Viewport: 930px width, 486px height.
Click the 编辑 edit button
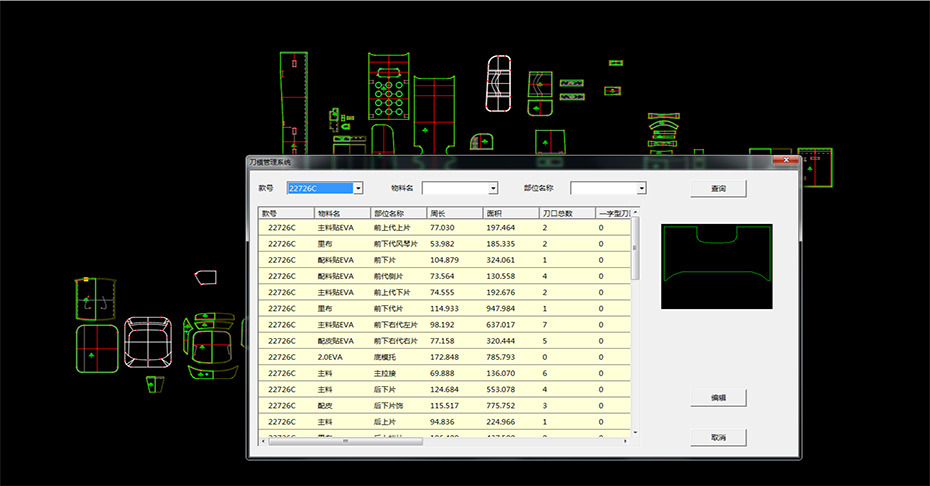coord(718,398)
